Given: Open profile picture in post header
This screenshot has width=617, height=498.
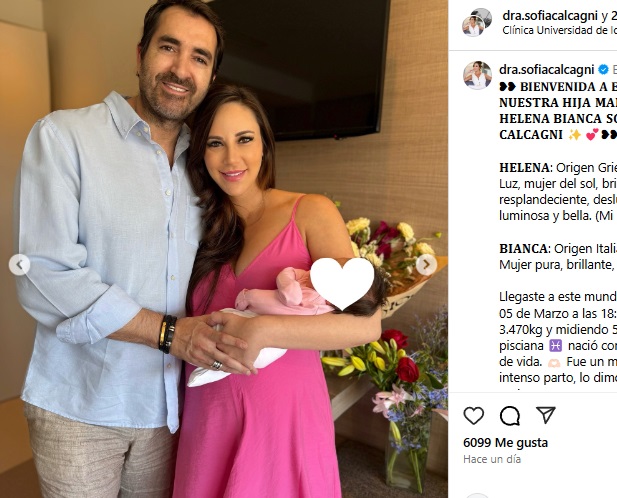Looking at the screenshot, I should click(477, 22).
